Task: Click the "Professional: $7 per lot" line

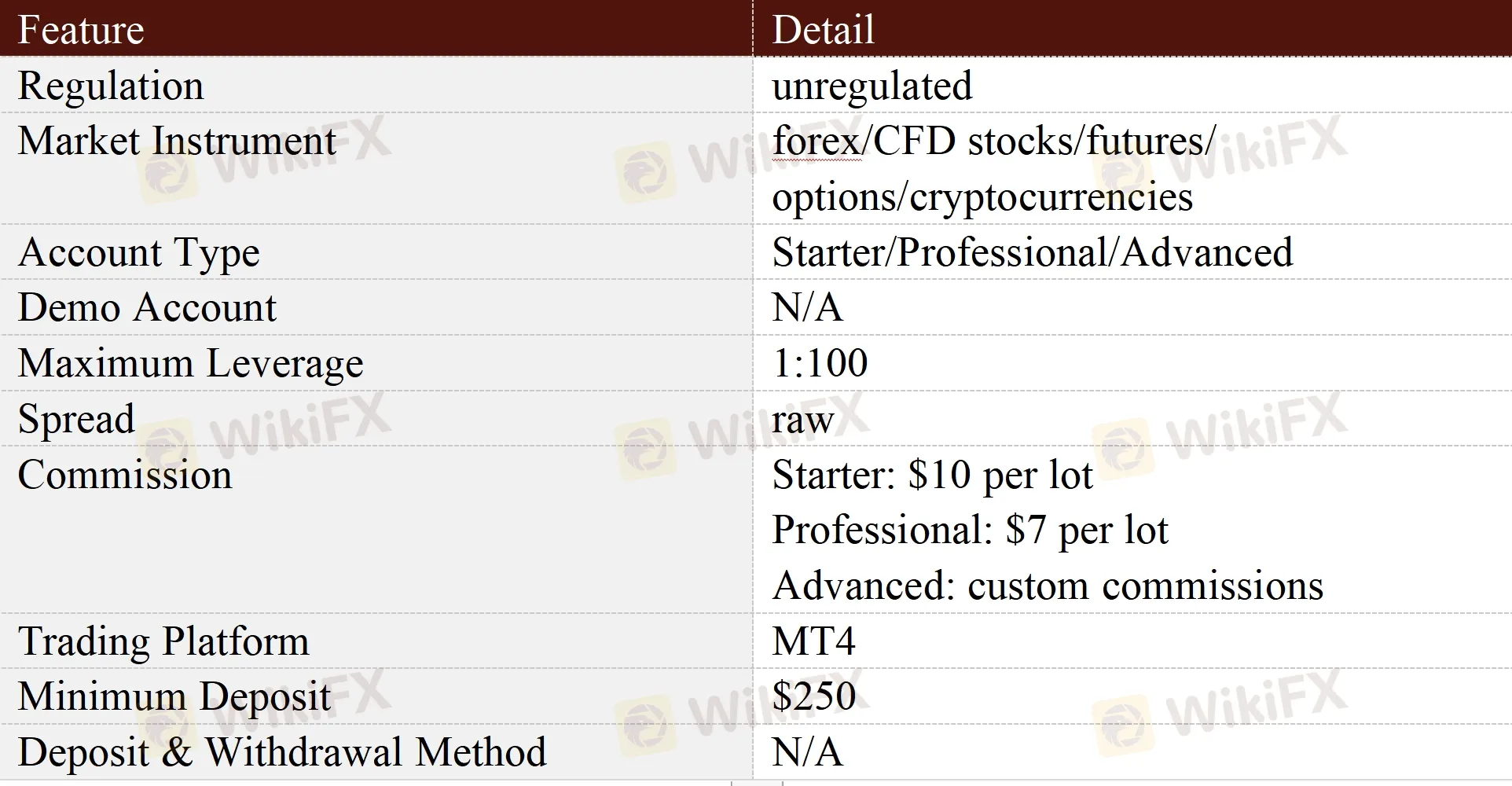Action: click(970, 530)
